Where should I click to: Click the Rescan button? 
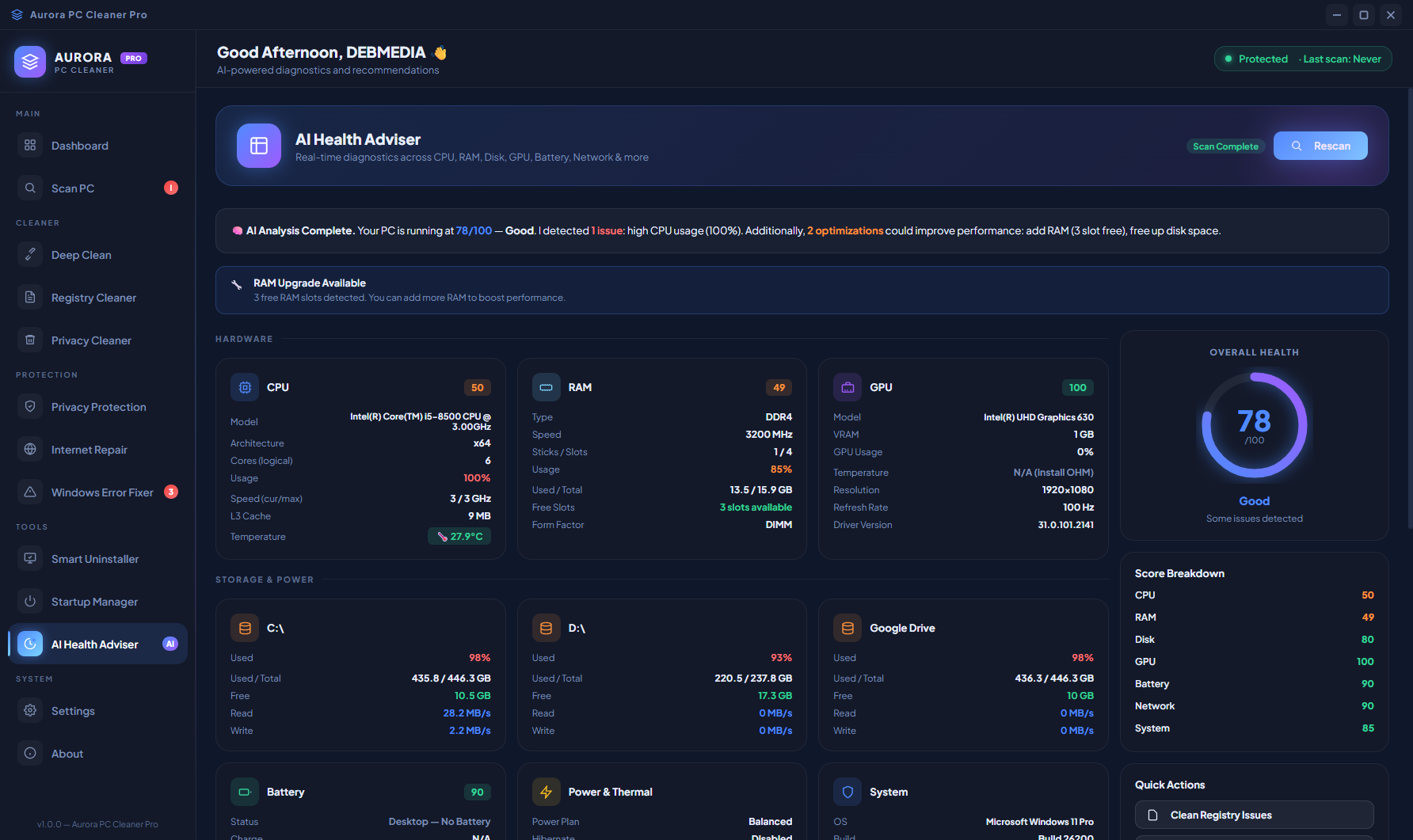coord(1320,146)
